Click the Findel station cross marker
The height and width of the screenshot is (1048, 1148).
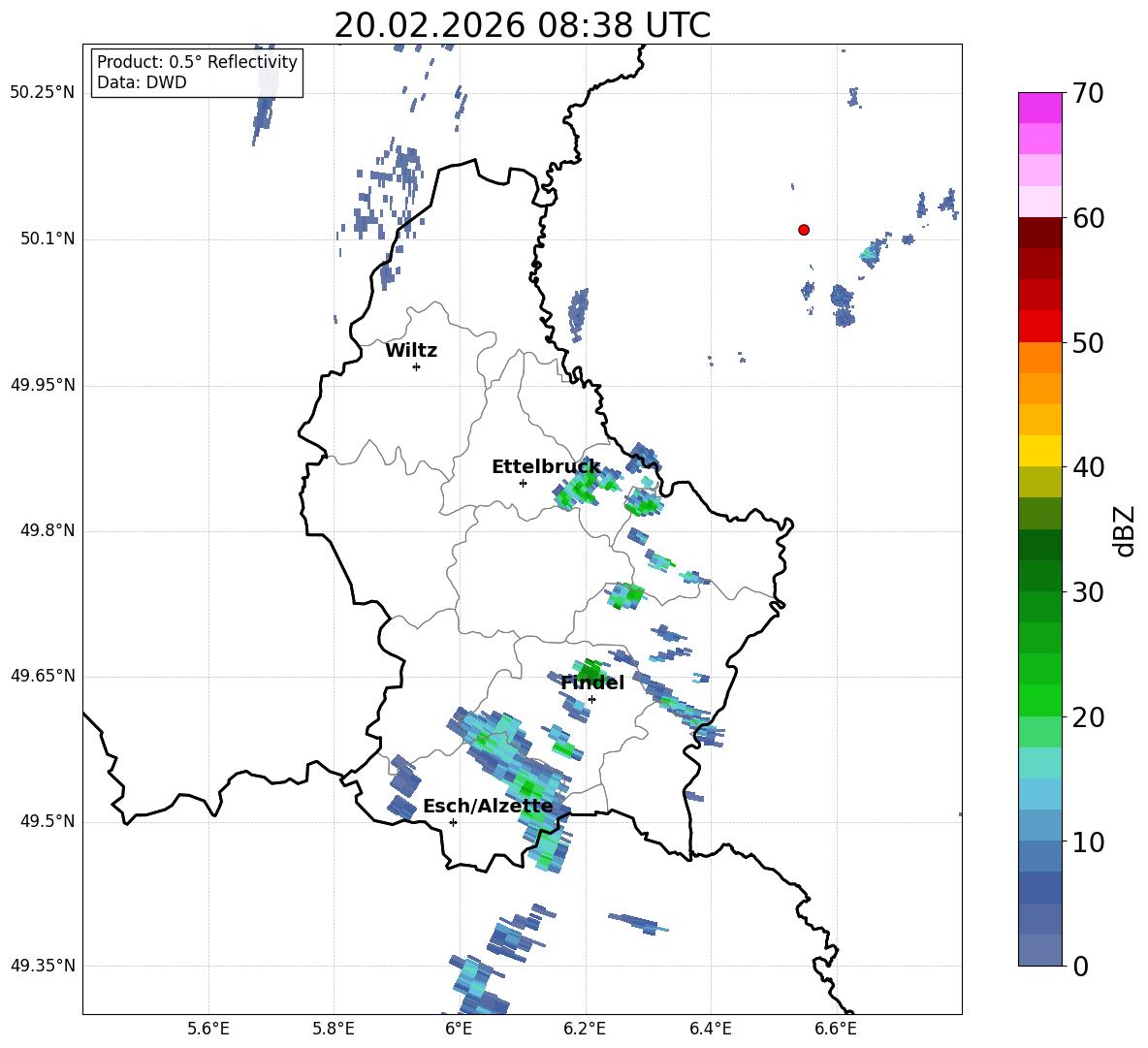(591, 700)
